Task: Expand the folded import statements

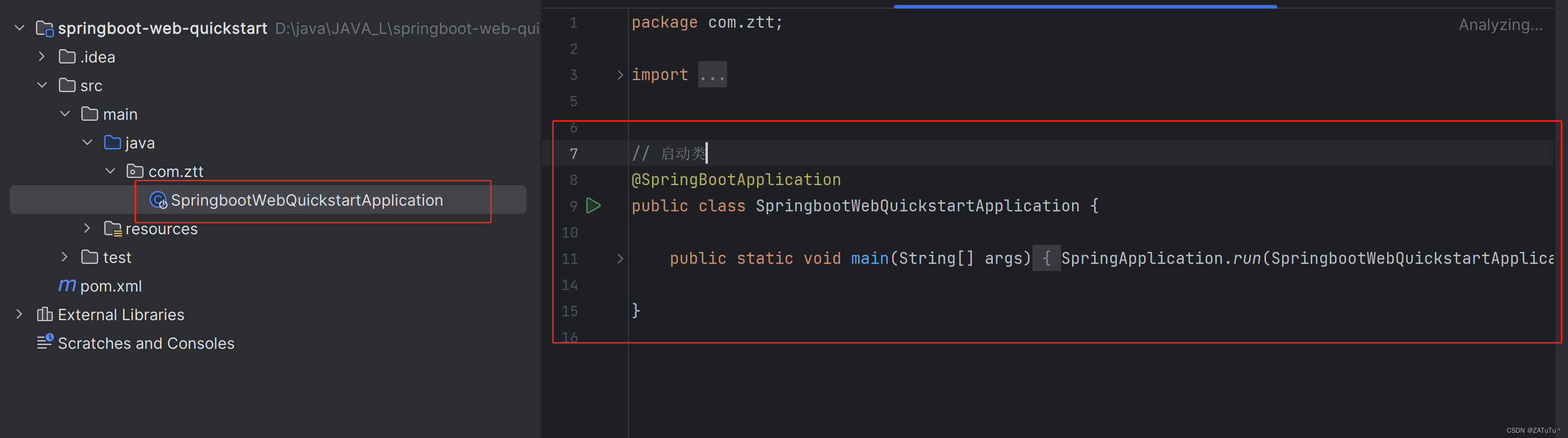Action: click(620, 75)
